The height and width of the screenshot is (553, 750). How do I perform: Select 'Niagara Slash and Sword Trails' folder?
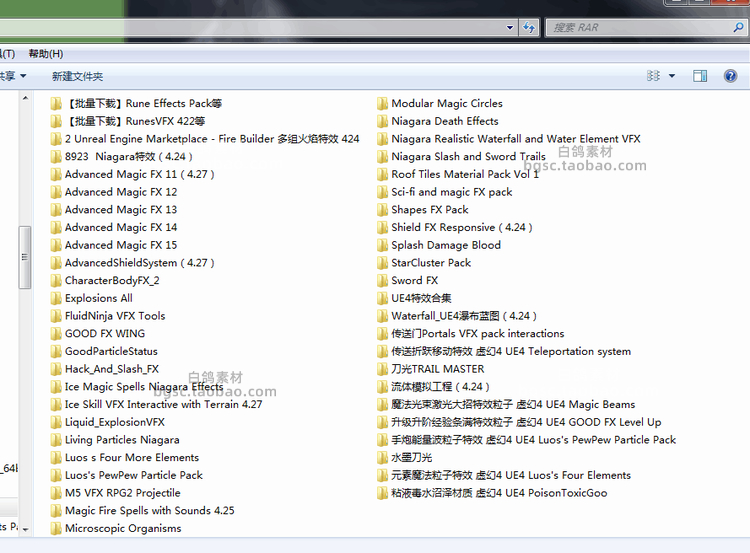click(468, 156)
